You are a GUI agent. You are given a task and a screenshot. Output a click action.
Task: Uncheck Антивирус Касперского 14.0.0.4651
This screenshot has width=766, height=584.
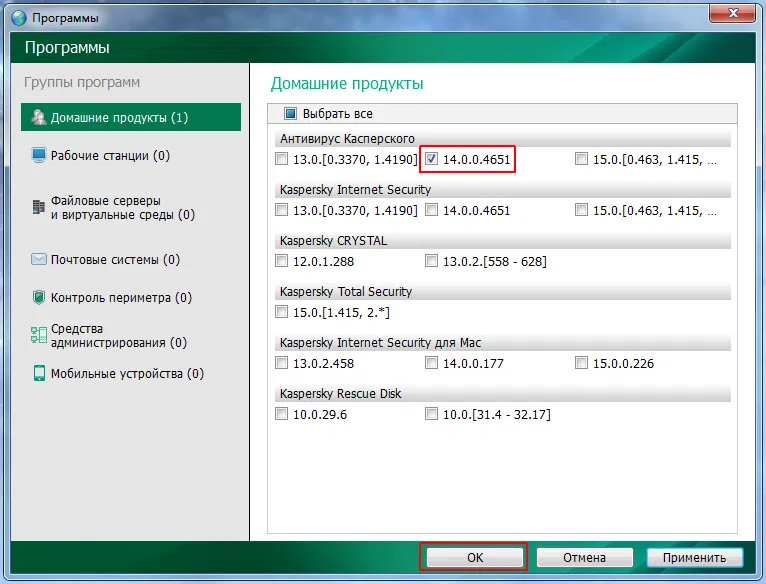431,159
